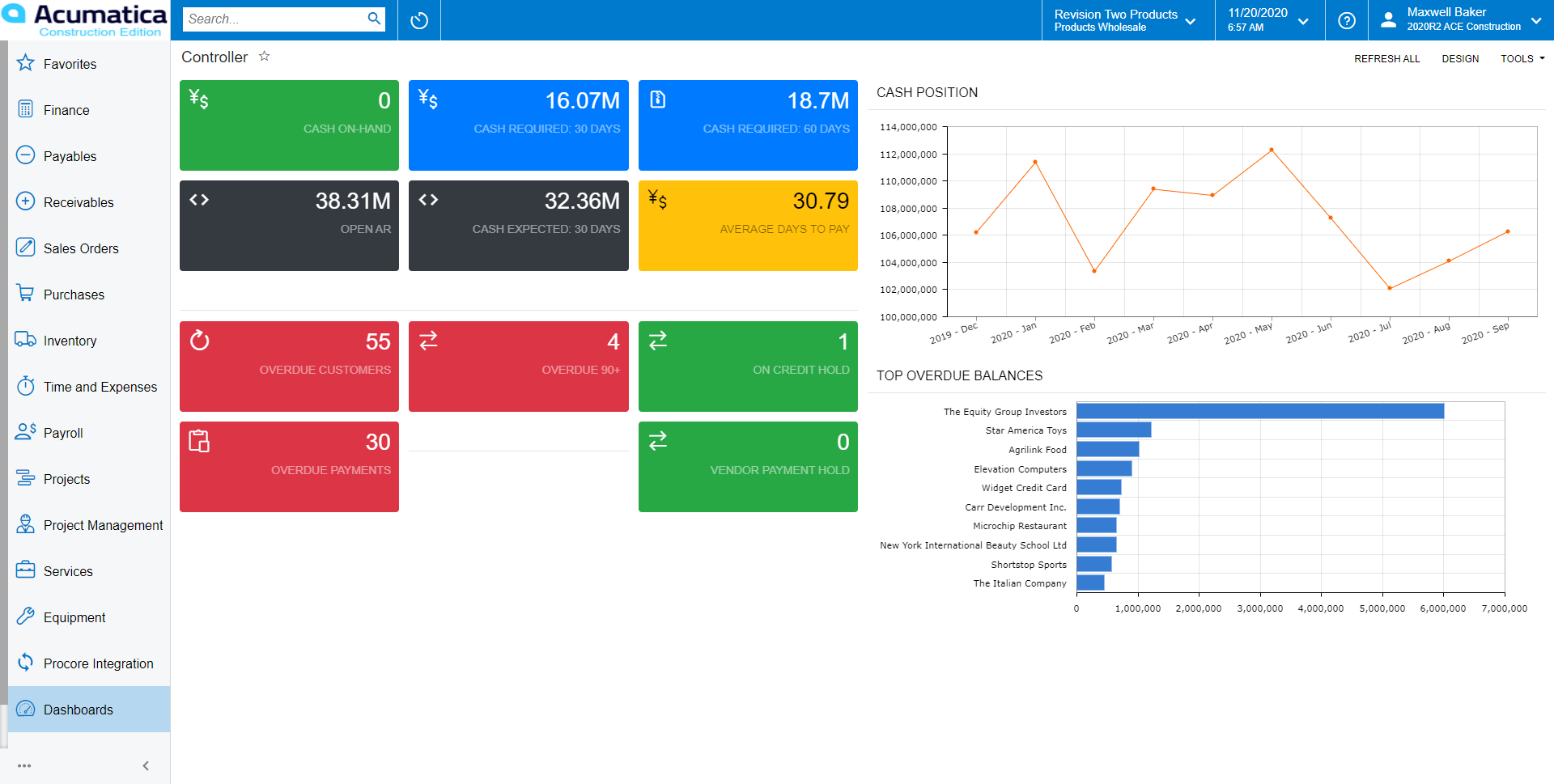
Task: Expand the Tools dropdown menu
Action: 1522,59
